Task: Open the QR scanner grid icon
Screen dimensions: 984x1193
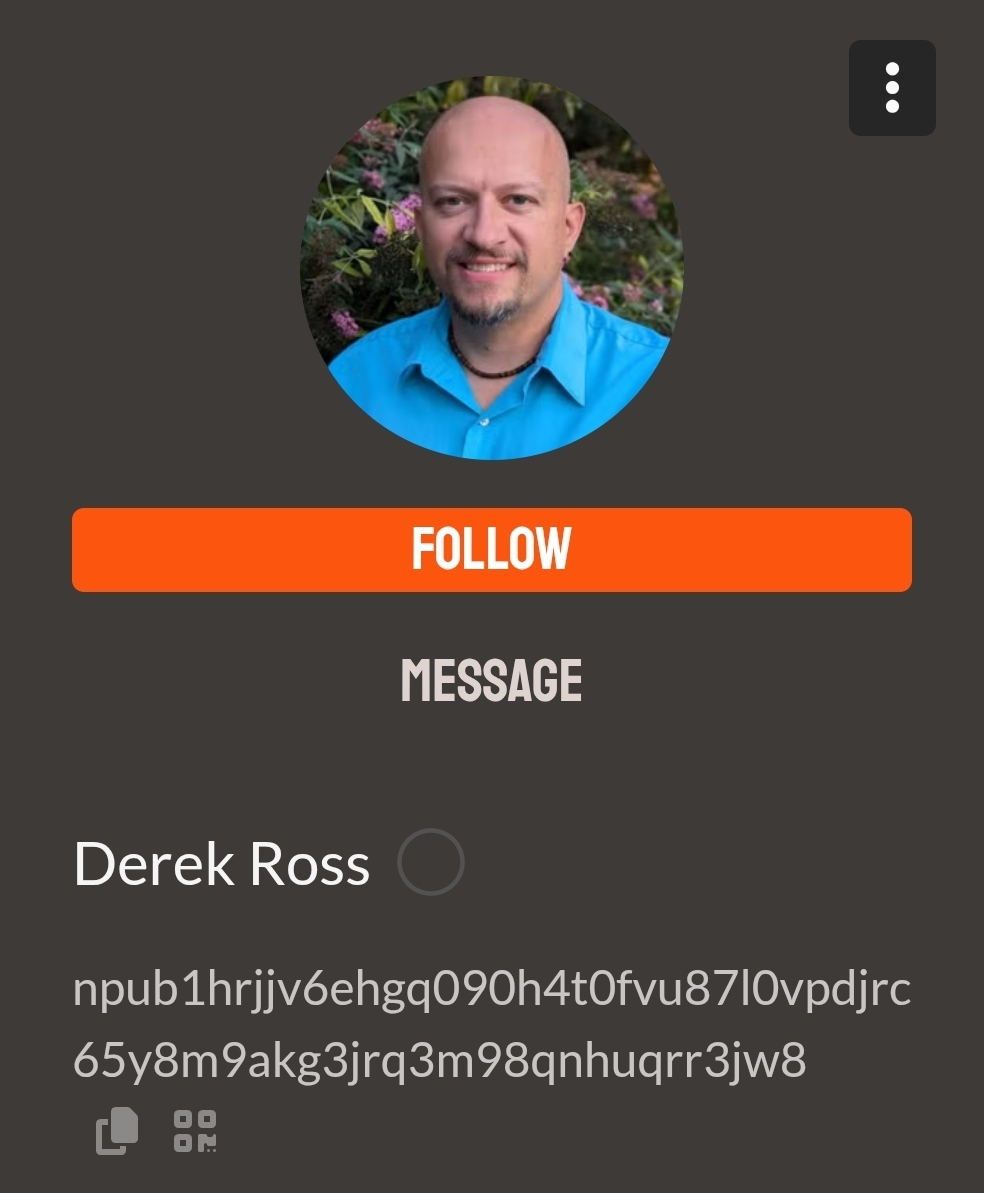Action: (x=195, y=1131)
